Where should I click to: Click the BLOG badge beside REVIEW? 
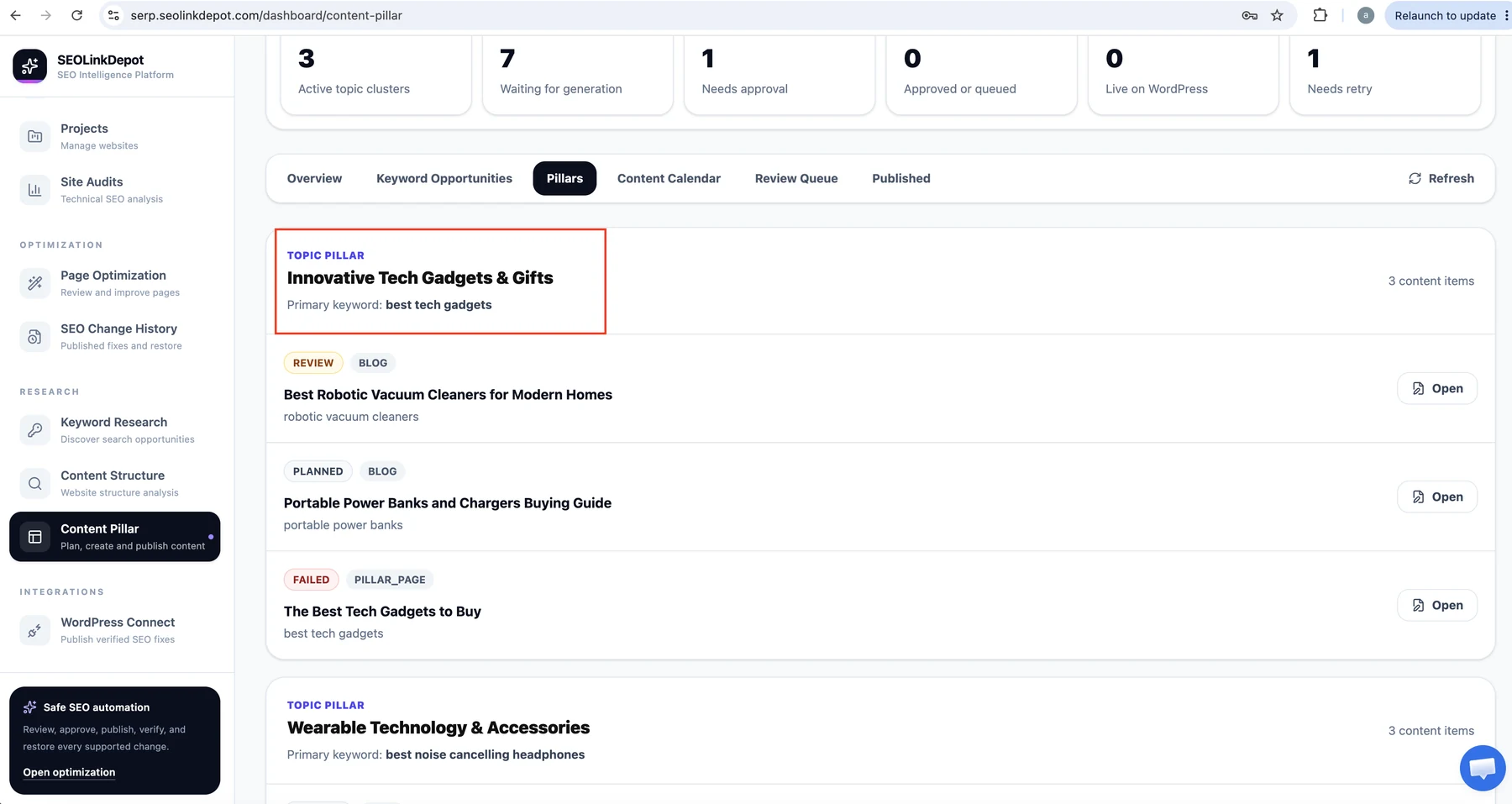[x=373, y=363]
